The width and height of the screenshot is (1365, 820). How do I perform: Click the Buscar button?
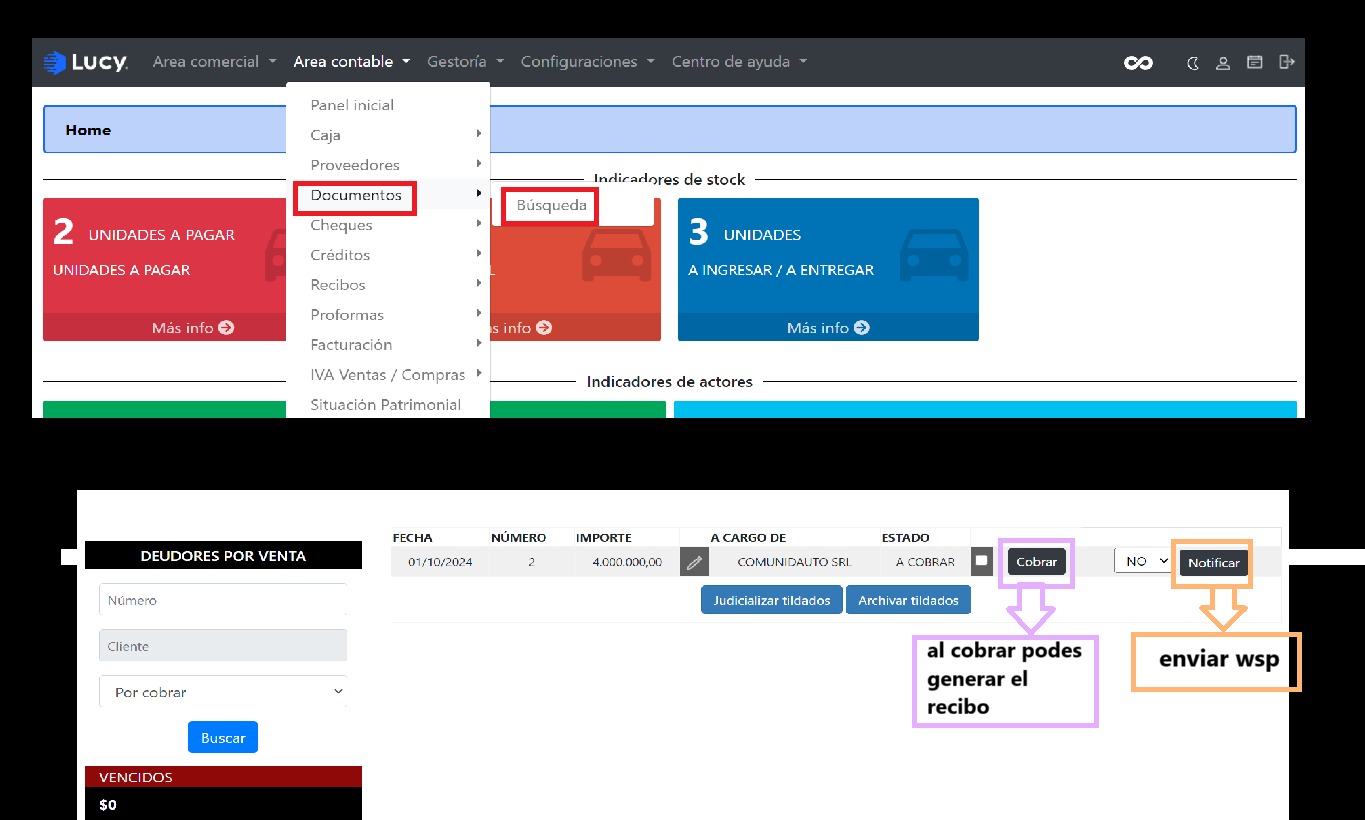[223, 738]
